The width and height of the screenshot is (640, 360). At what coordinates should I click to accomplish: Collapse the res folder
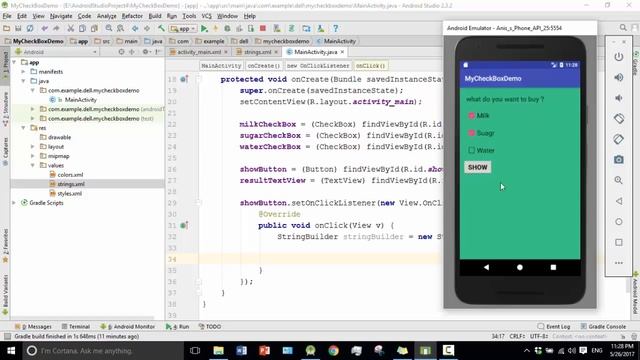pos(23,128)
